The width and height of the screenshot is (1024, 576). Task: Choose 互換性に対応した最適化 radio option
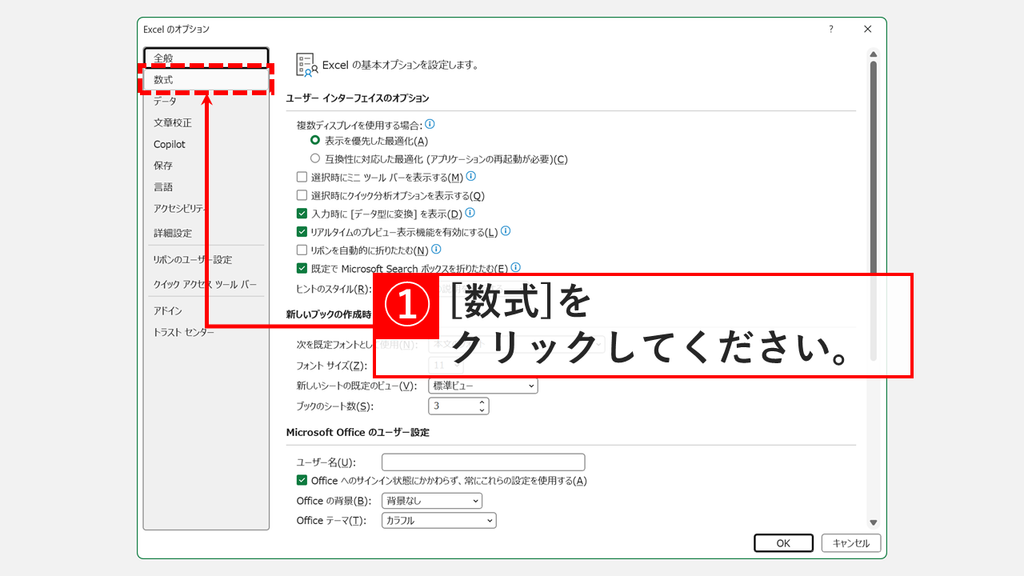point(315,159)
